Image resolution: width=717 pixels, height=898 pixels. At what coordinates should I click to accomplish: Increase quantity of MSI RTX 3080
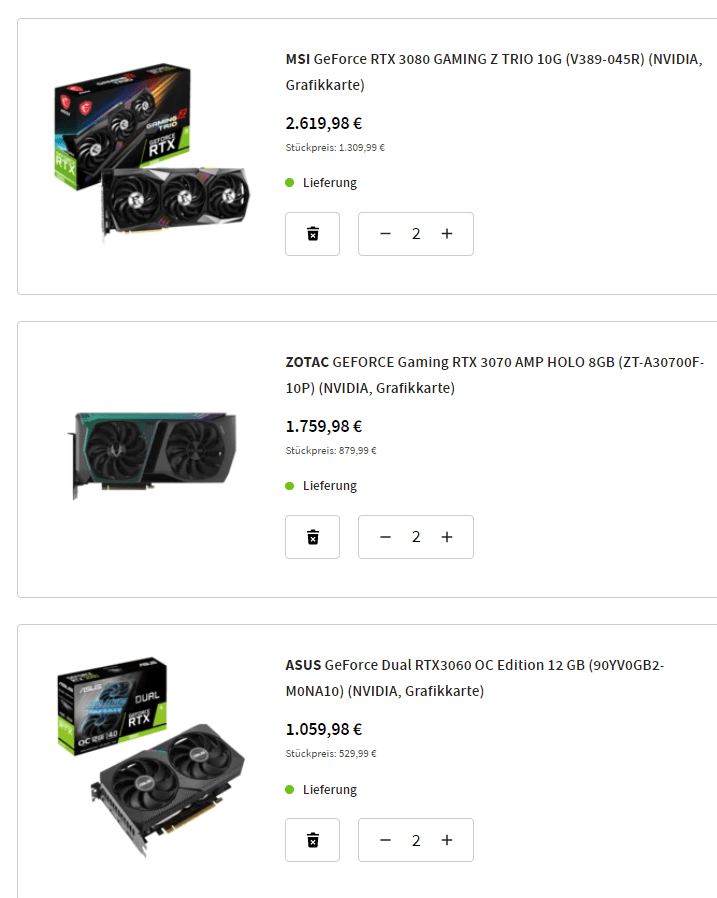click(x=447, y=234)
